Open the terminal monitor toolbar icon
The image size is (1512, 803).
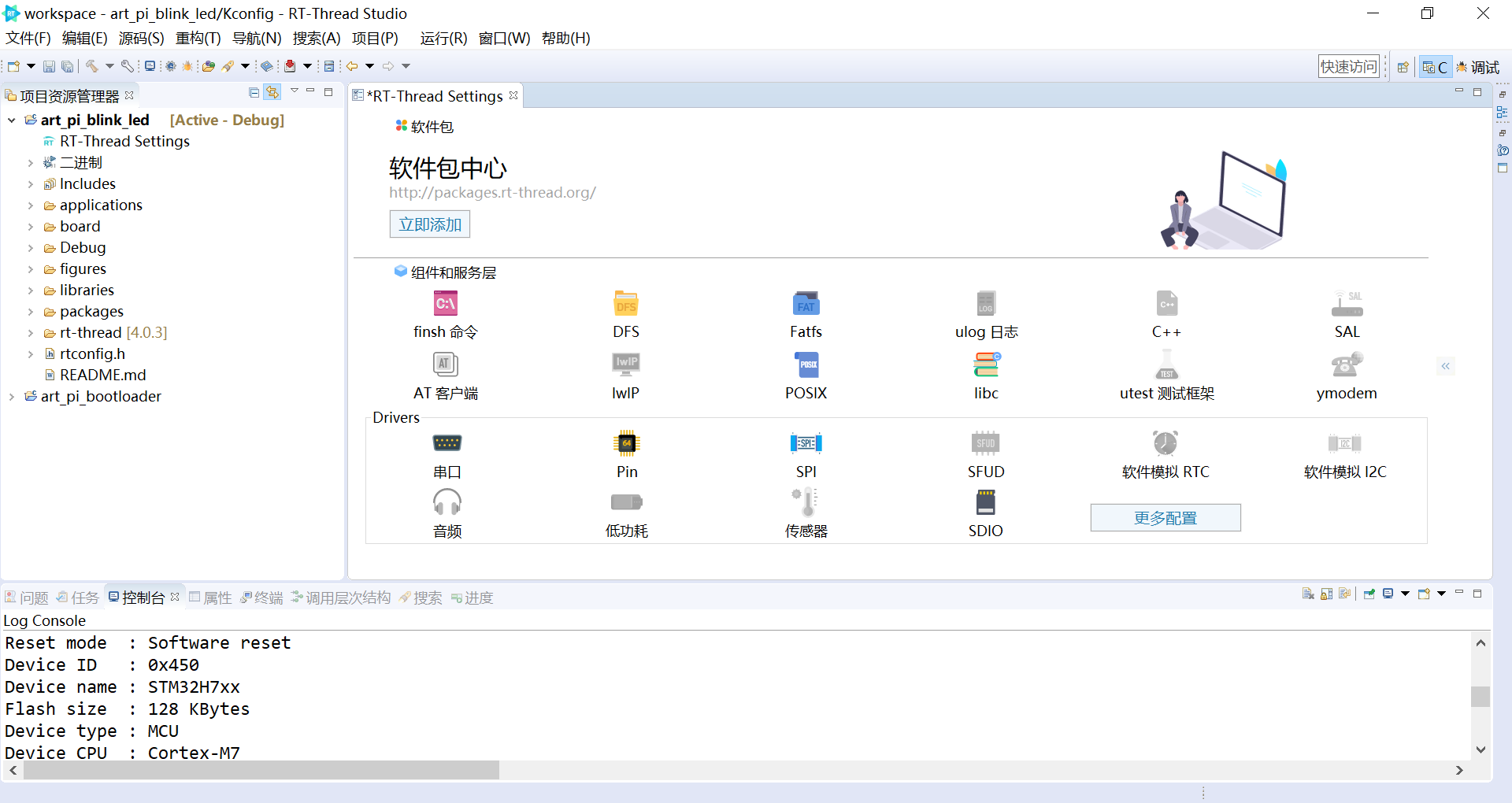[150, 67]
